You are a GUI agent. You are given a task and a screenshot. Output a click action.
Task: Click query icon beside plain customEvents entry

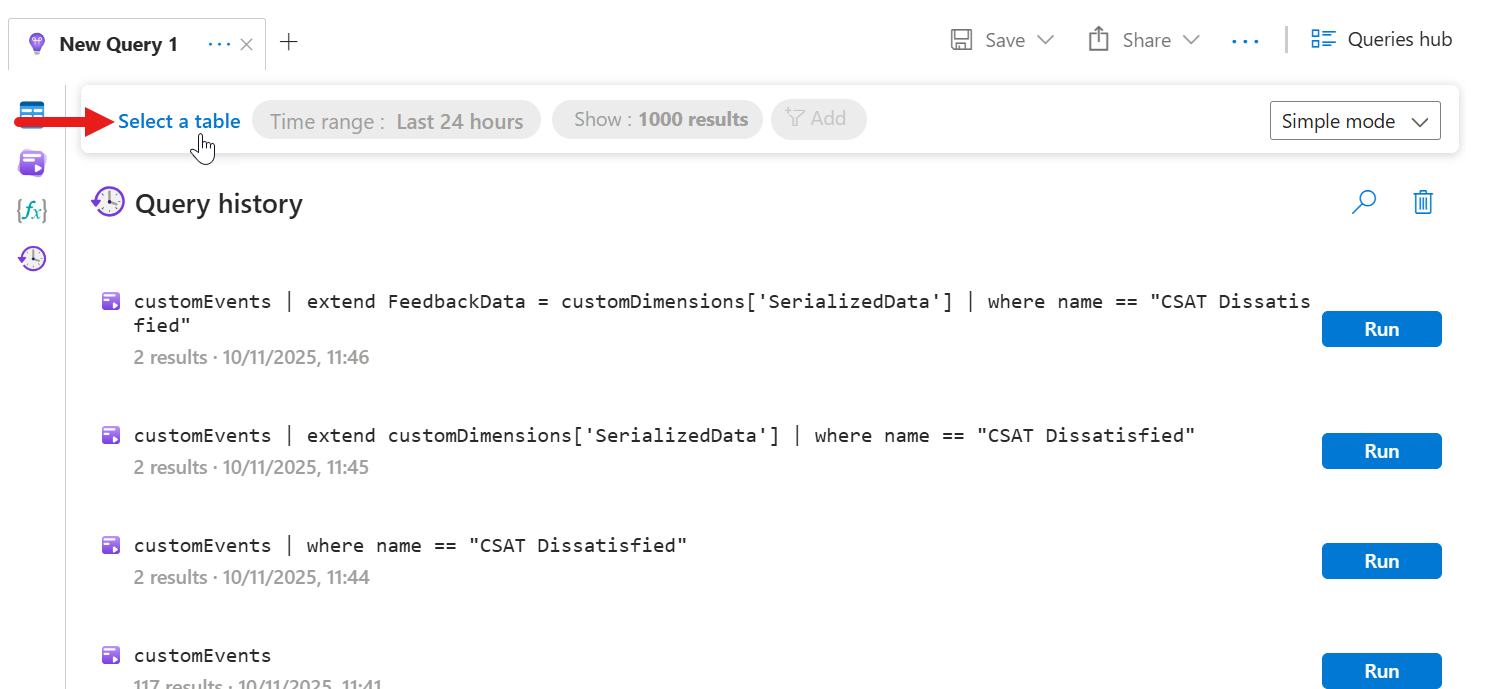(x=111, y=655)
